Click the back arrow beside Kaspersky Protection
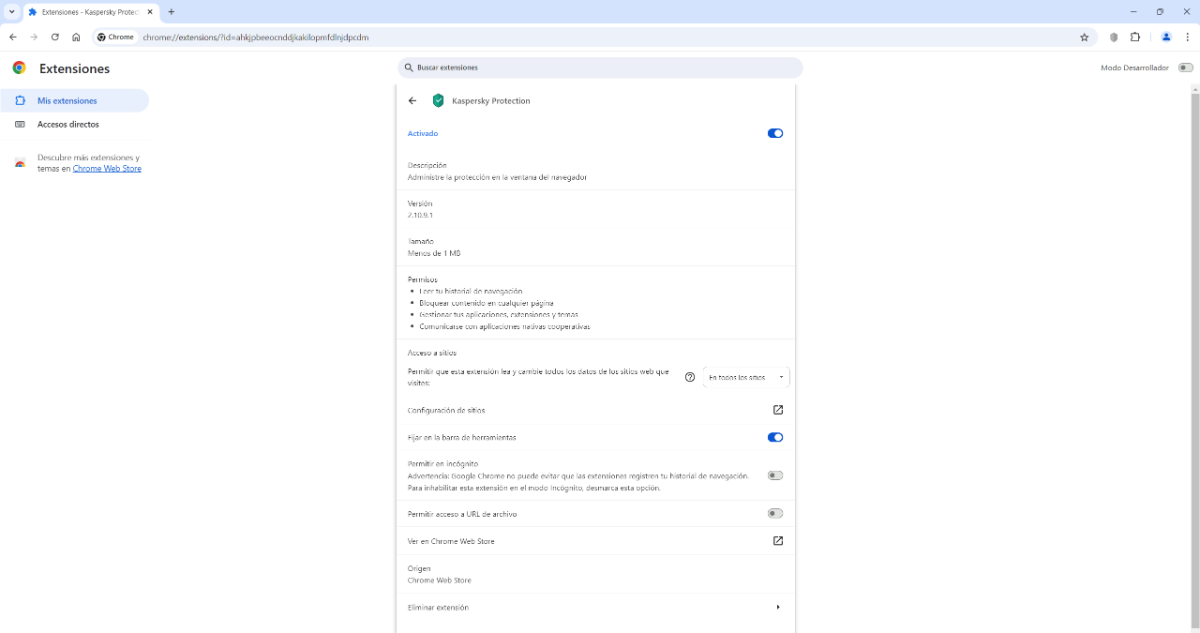Viewport: 1200px width, 633px height. (412, 101)
